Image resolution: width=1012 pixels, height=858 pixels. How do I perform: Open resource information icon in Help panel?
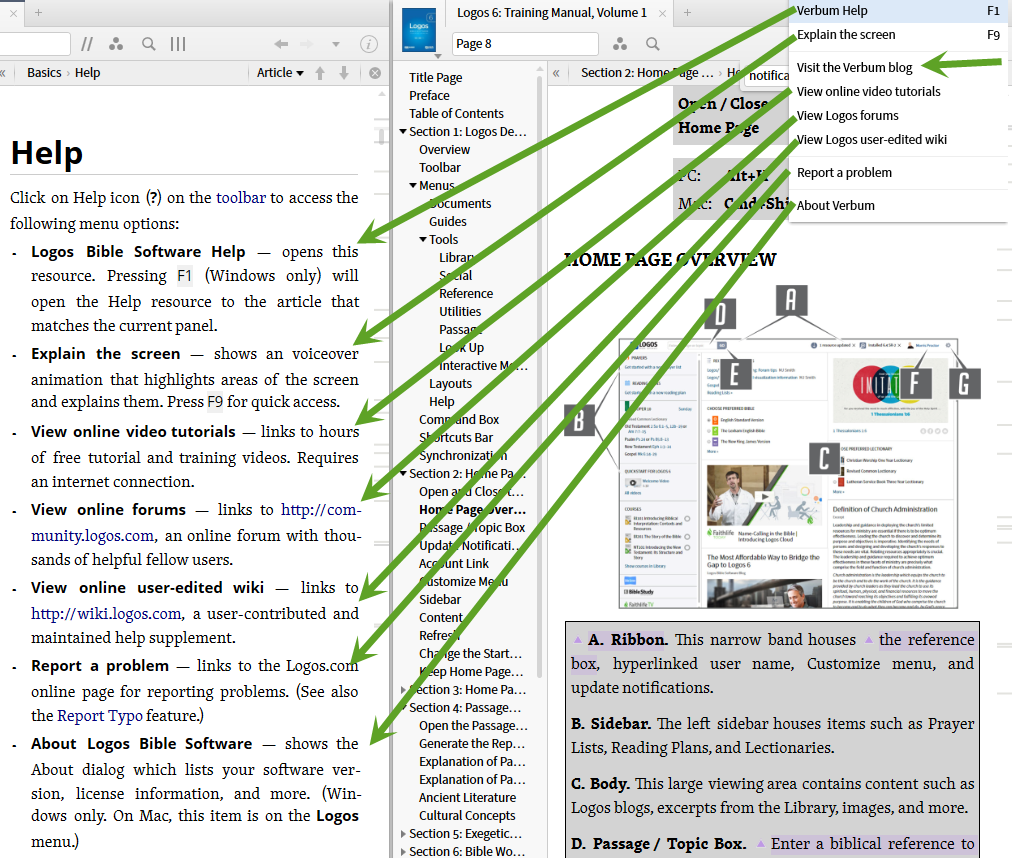tap(369, 44)
